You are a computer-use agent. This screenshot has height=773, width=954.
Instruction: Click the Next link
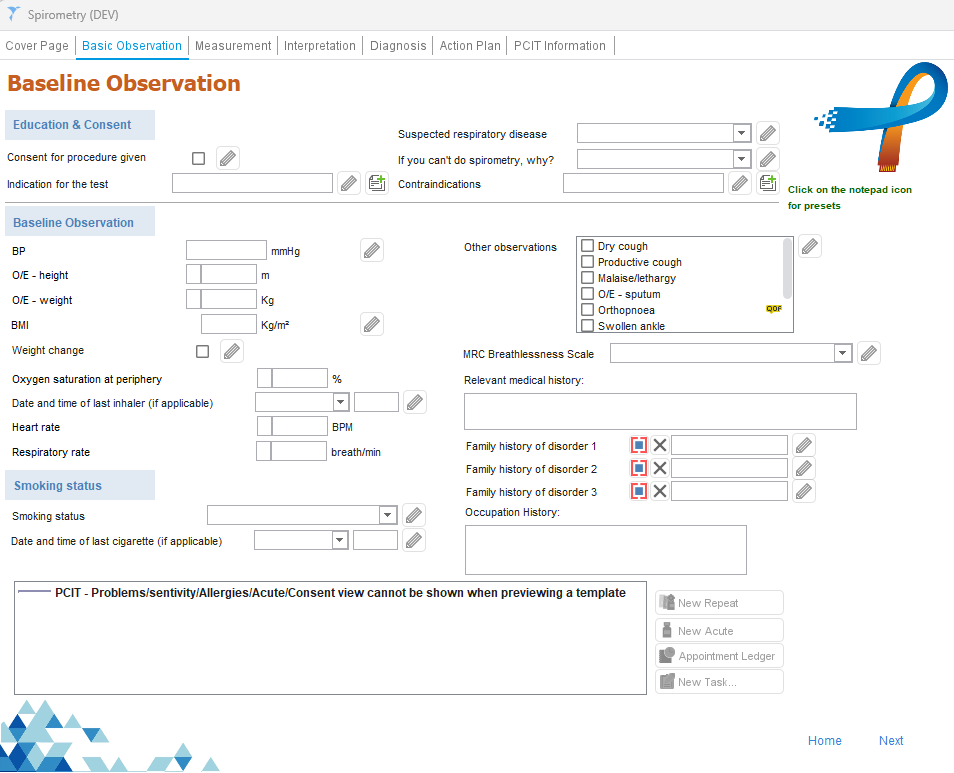891,741
